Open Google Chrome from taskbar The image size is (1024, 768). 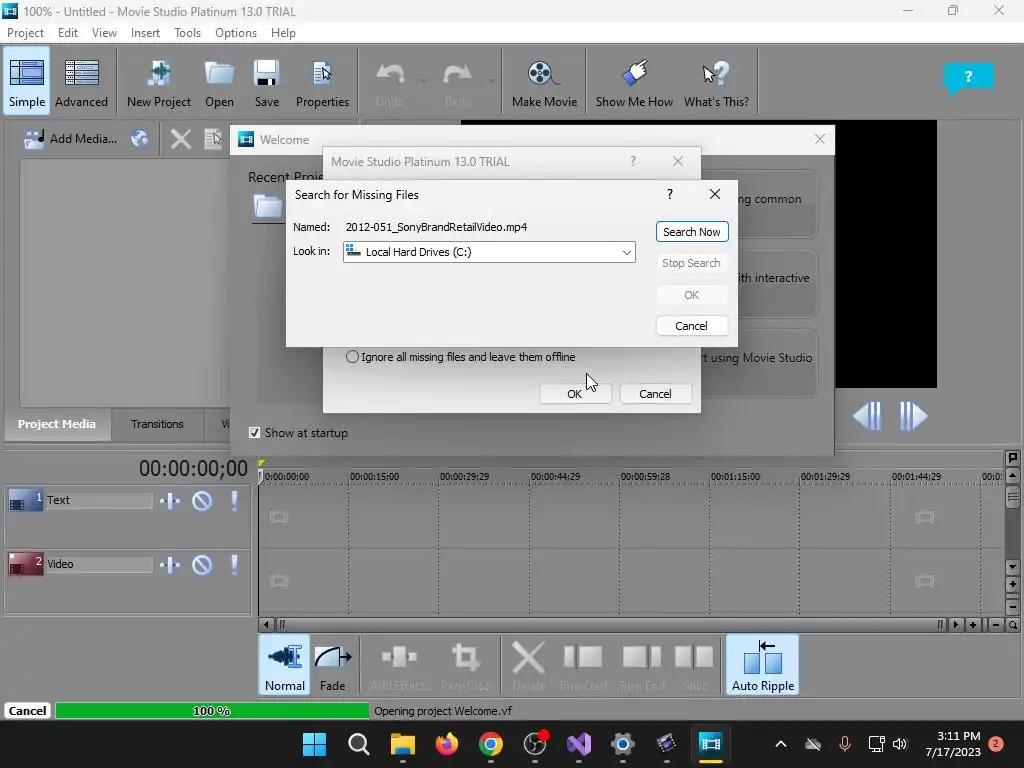[490, 744]
